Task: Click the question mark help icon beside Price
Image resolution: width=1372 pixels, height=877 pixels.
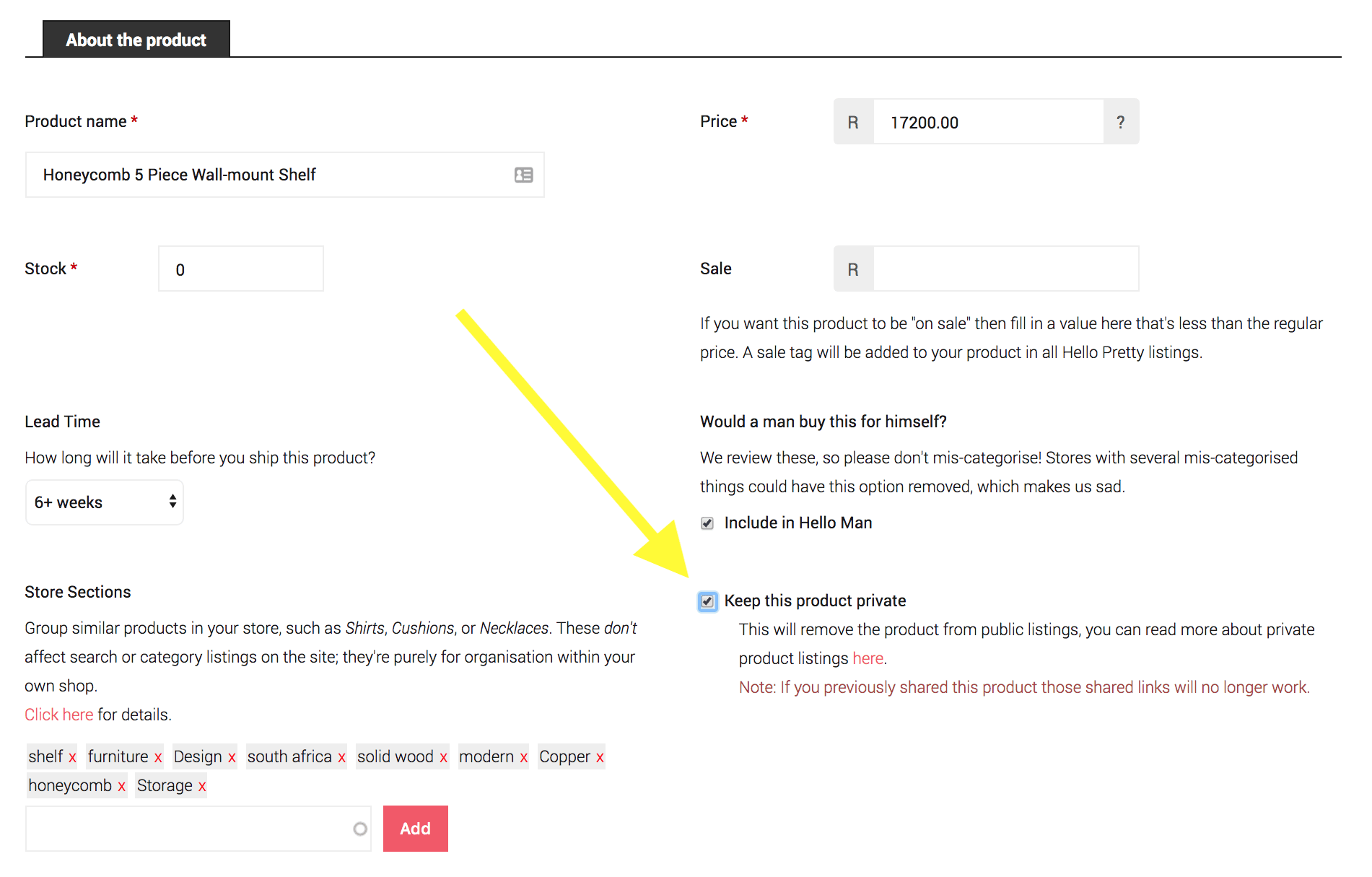Action: [x=1120, y=121]
